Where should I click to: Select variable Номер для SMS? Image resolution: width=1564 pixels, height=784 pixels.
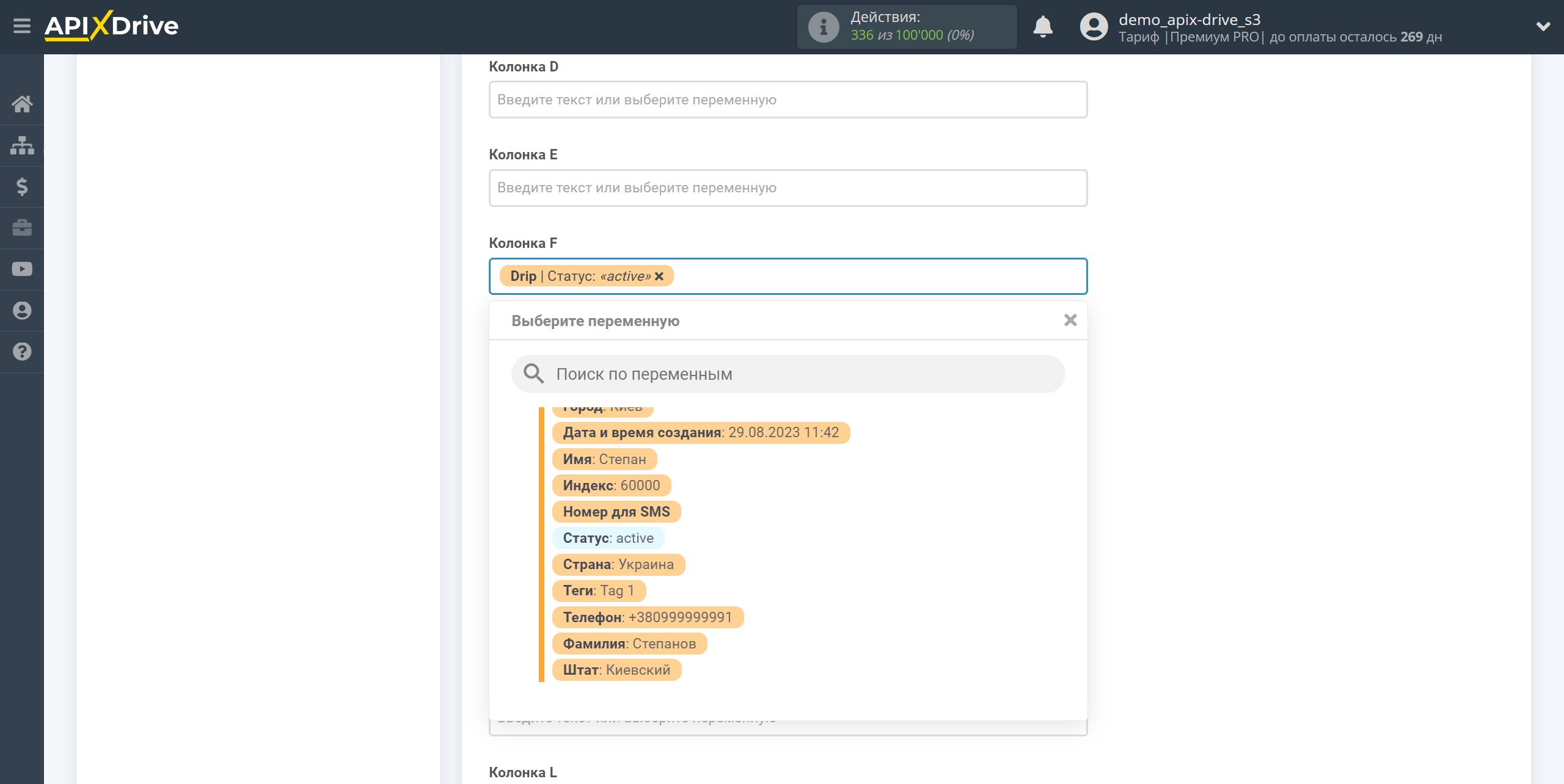click(616, 512)
